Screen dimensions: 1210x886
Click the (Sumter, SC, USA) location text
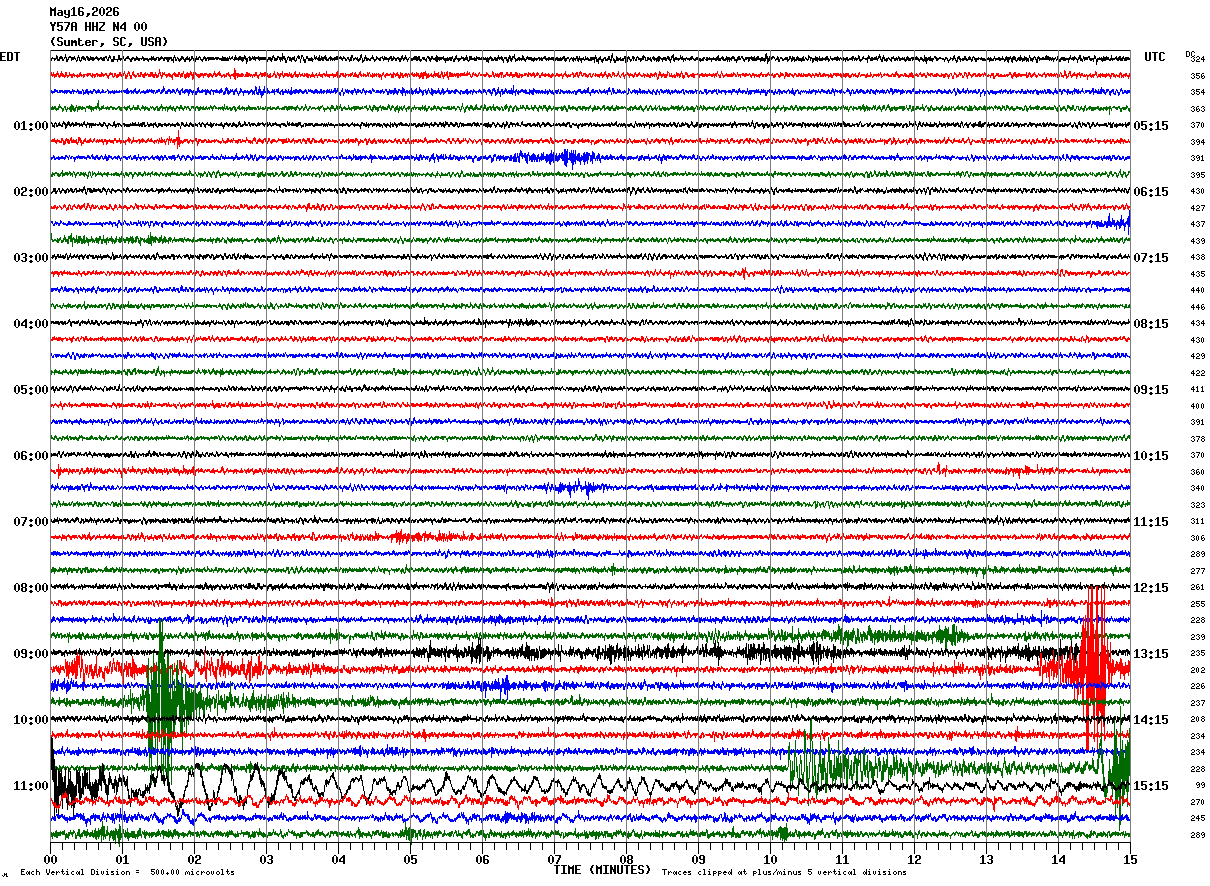click(x=109, y=42)
